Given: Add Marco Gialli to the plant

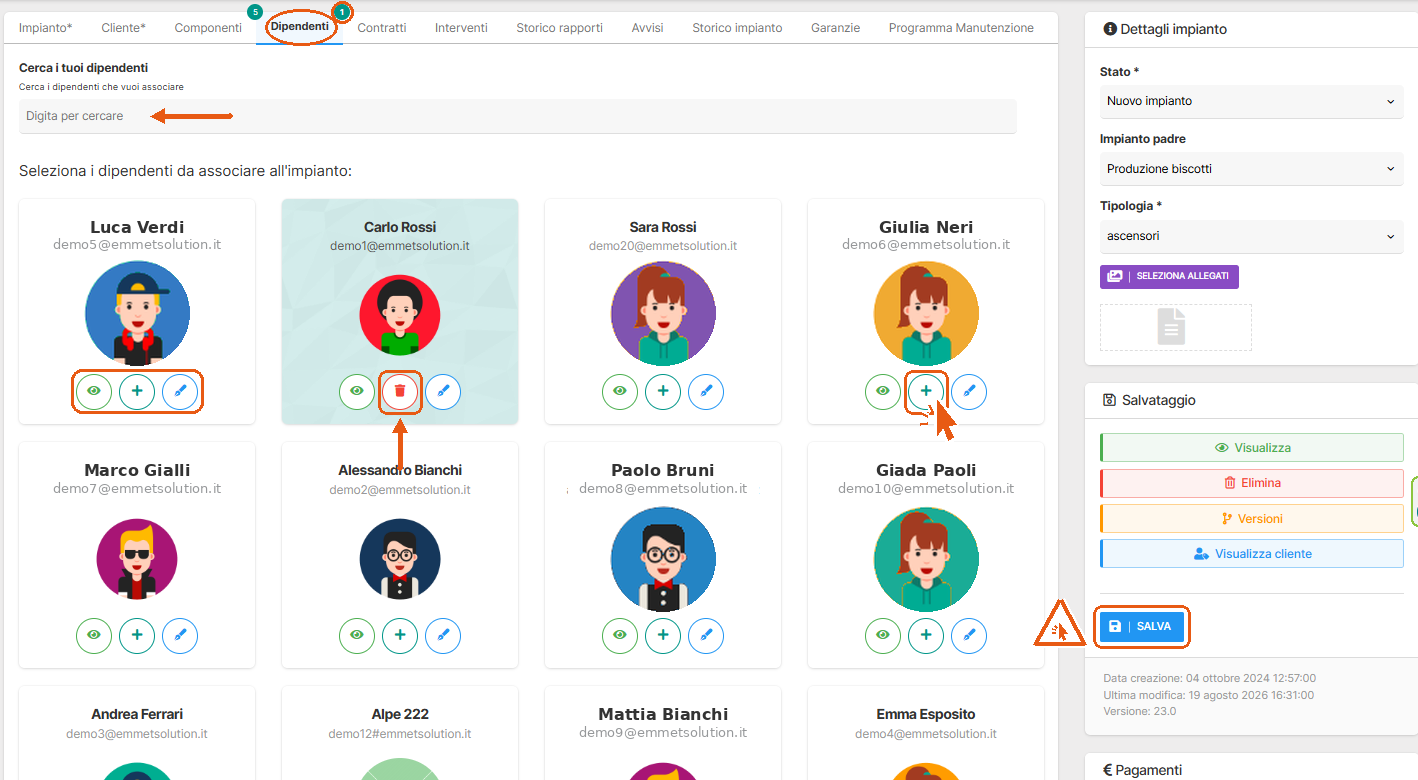Looking at the screenshot, I should [137, 635].
